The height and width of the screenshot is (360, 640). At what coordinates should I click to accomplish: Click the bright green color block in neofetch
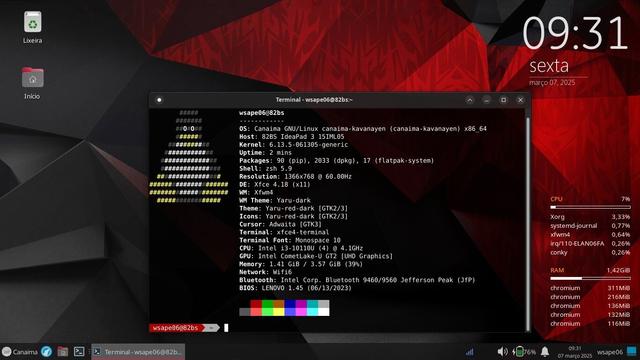pyautogui.click(x=267, y=312)
